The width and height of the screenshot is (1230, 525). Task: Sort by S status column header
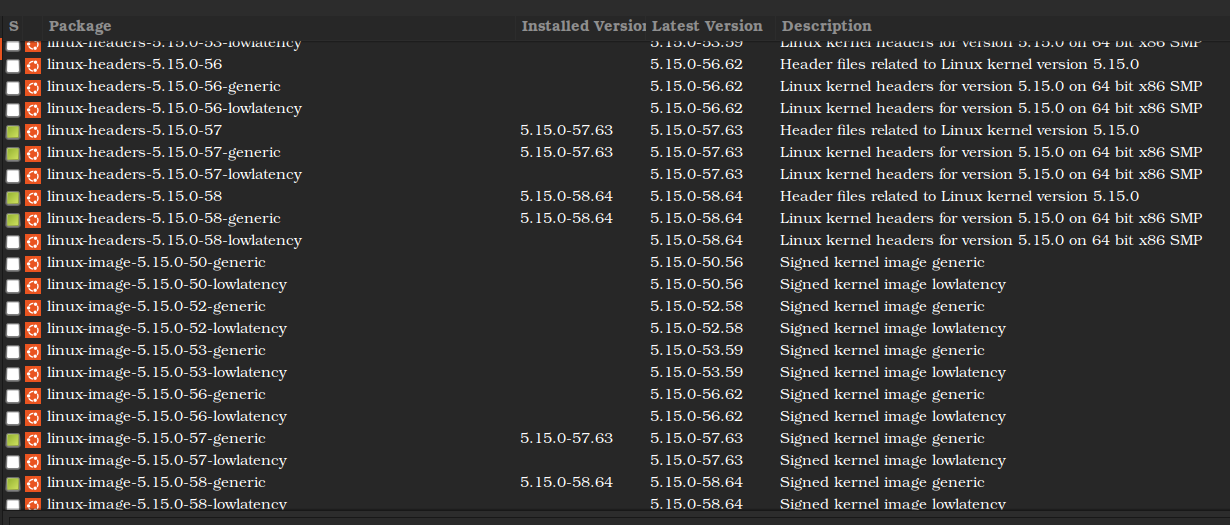click(x=14, y=26)
